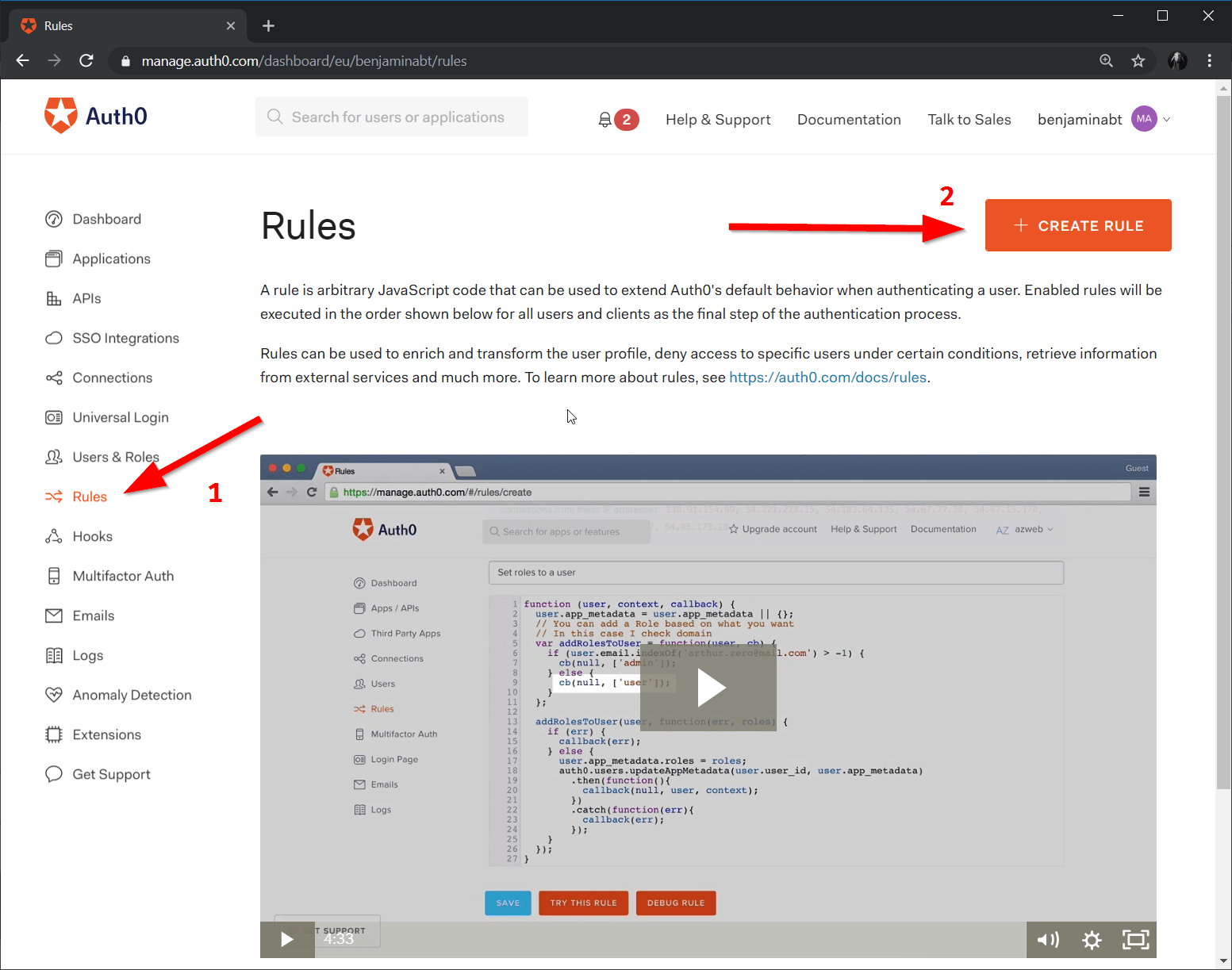The height and width of the screenshot is (970, 1232).
Task: Open Help & Support from top navigation
Action: (x=717, y=119)
